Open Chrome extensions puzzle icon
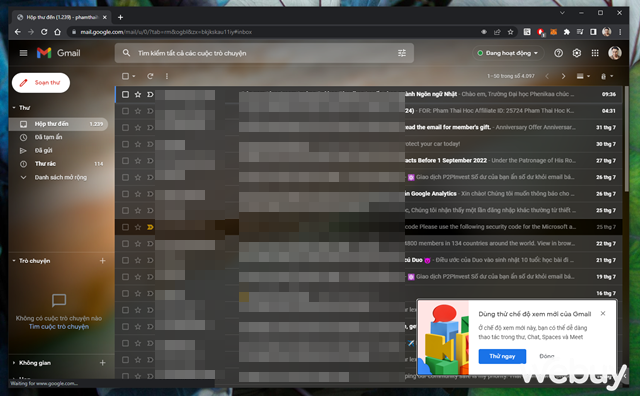640x396 pixels. click(567, 32)
